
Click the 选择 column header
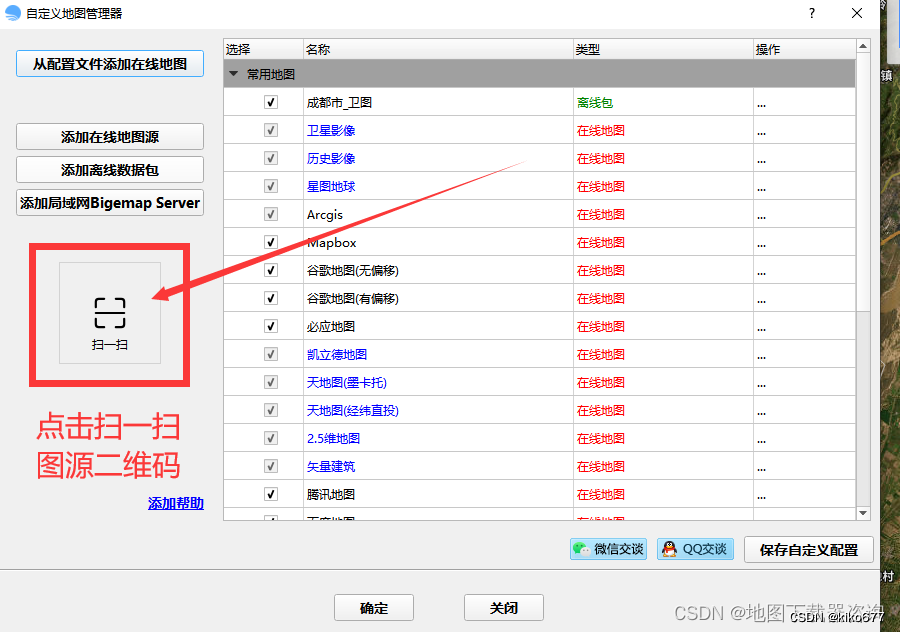(x=263, y=49)
